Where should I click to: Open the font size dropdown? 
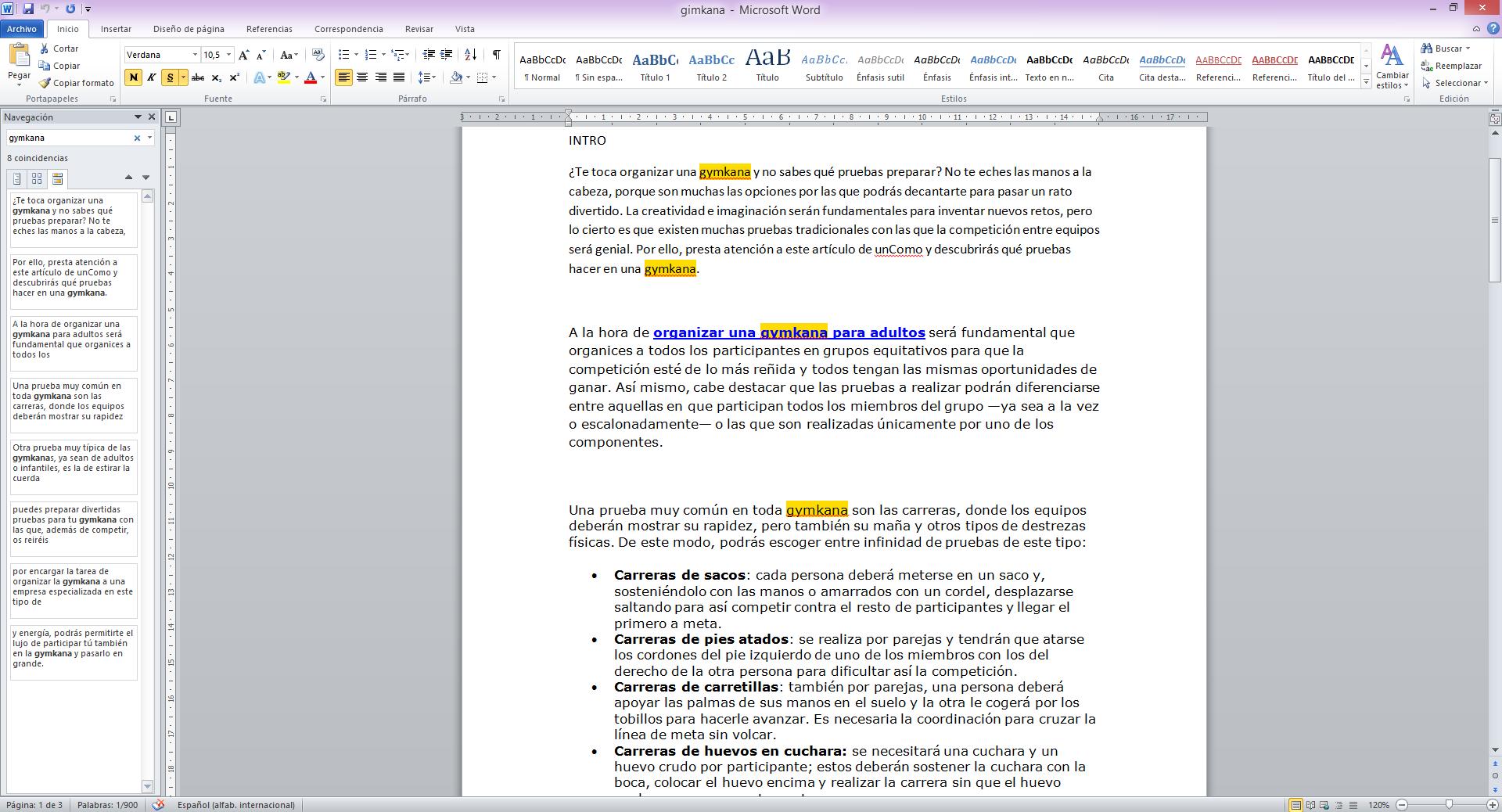click(x=228, y=55)
